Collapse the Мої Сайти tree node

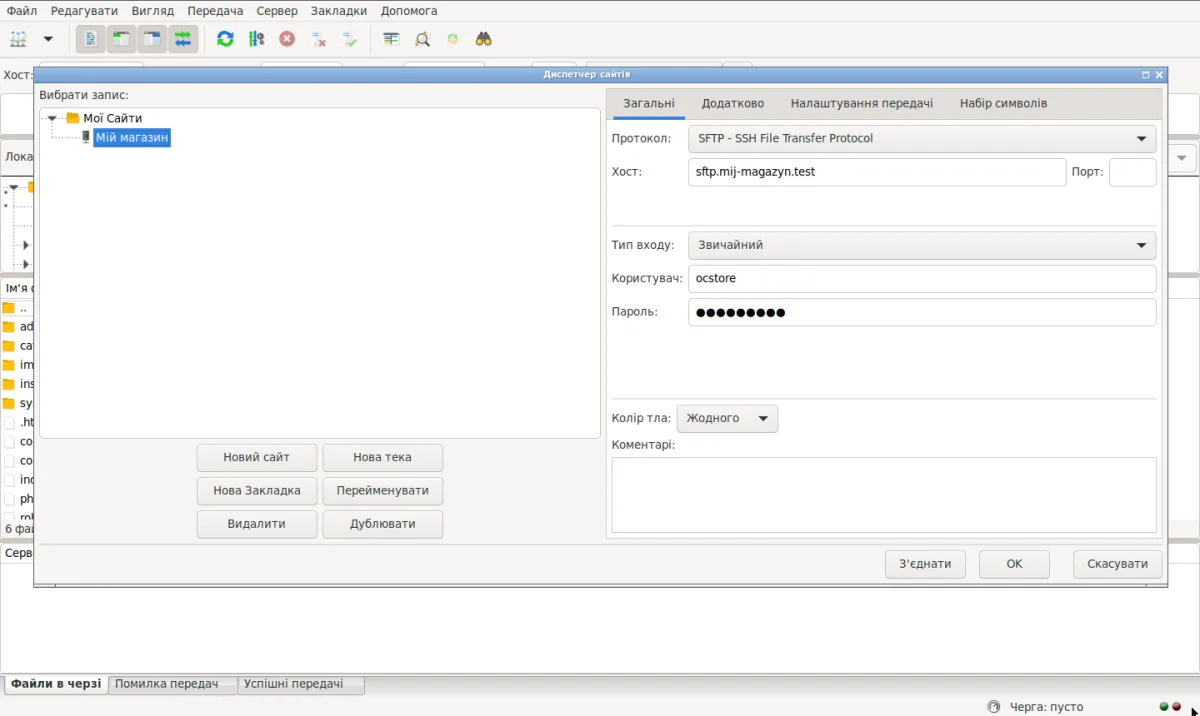pyautogui.click(x=52, y=118)
